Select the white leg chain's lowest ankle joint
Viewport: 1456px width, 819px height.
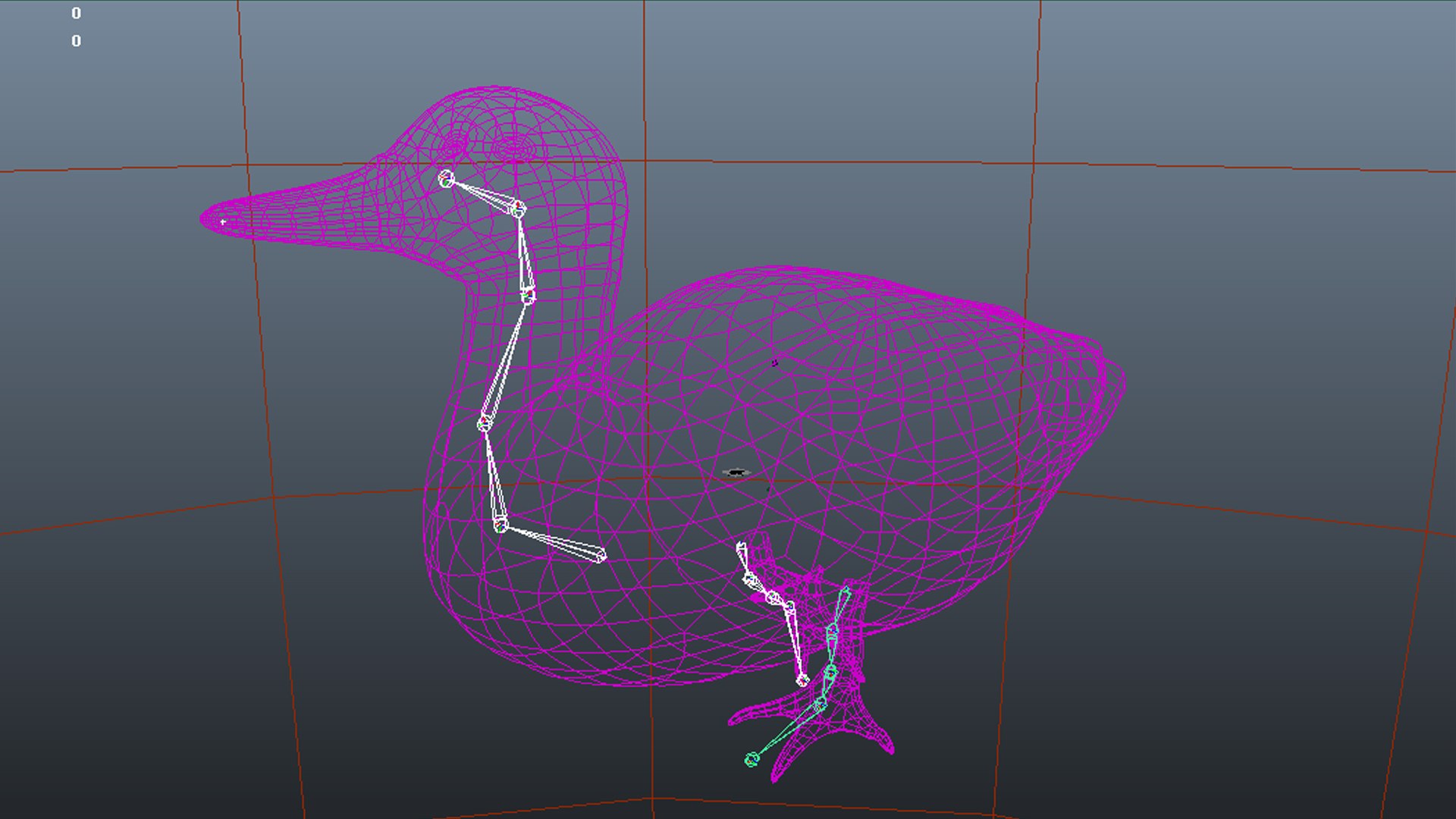tap(802, 681)
